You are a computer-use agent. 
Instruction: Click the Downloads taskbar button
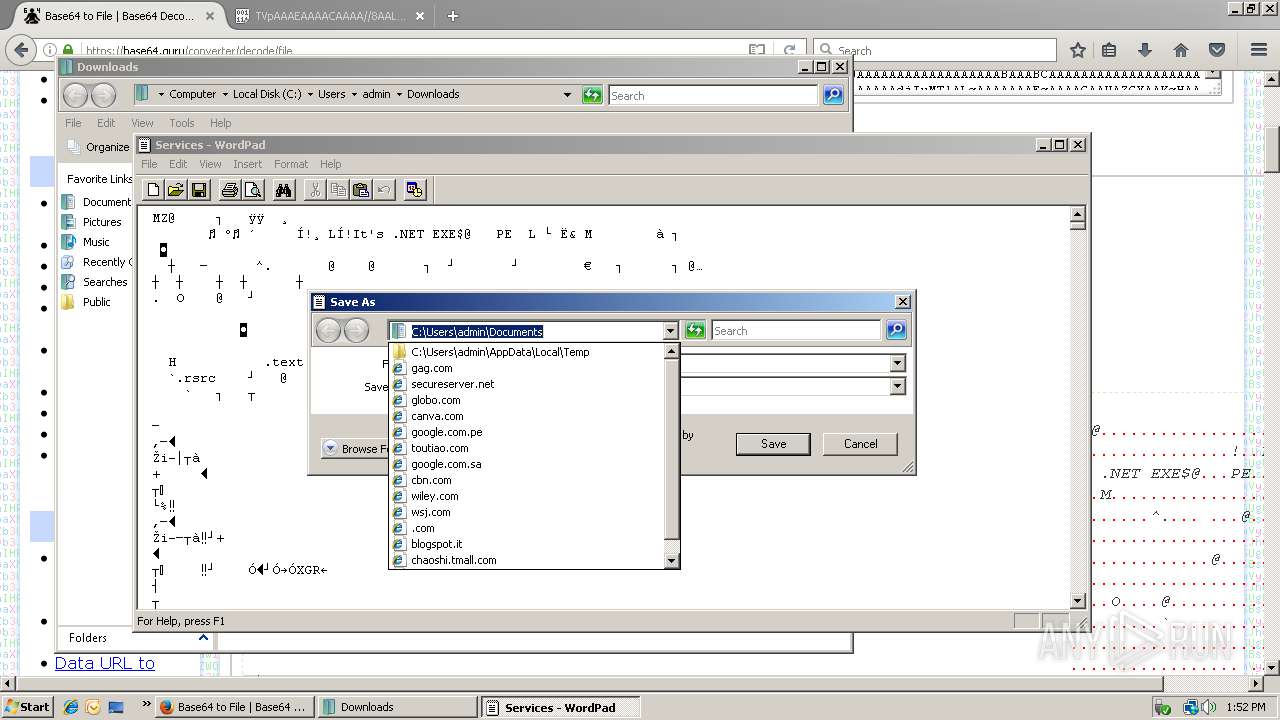pyautogui.click(x=397, y=707)
